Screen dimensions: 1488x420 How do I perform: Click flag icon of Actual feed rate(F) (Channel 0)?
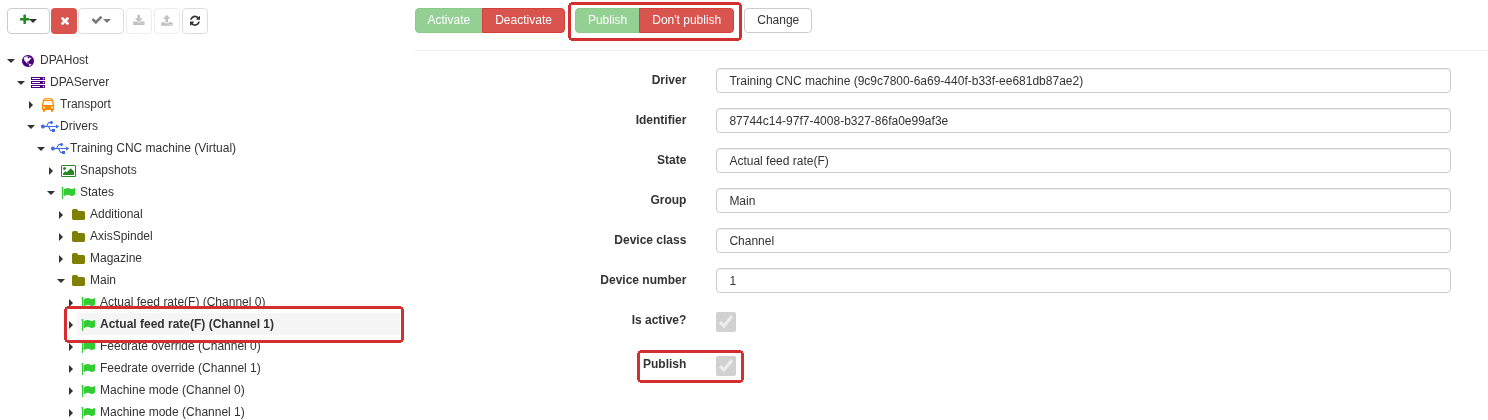88,302
